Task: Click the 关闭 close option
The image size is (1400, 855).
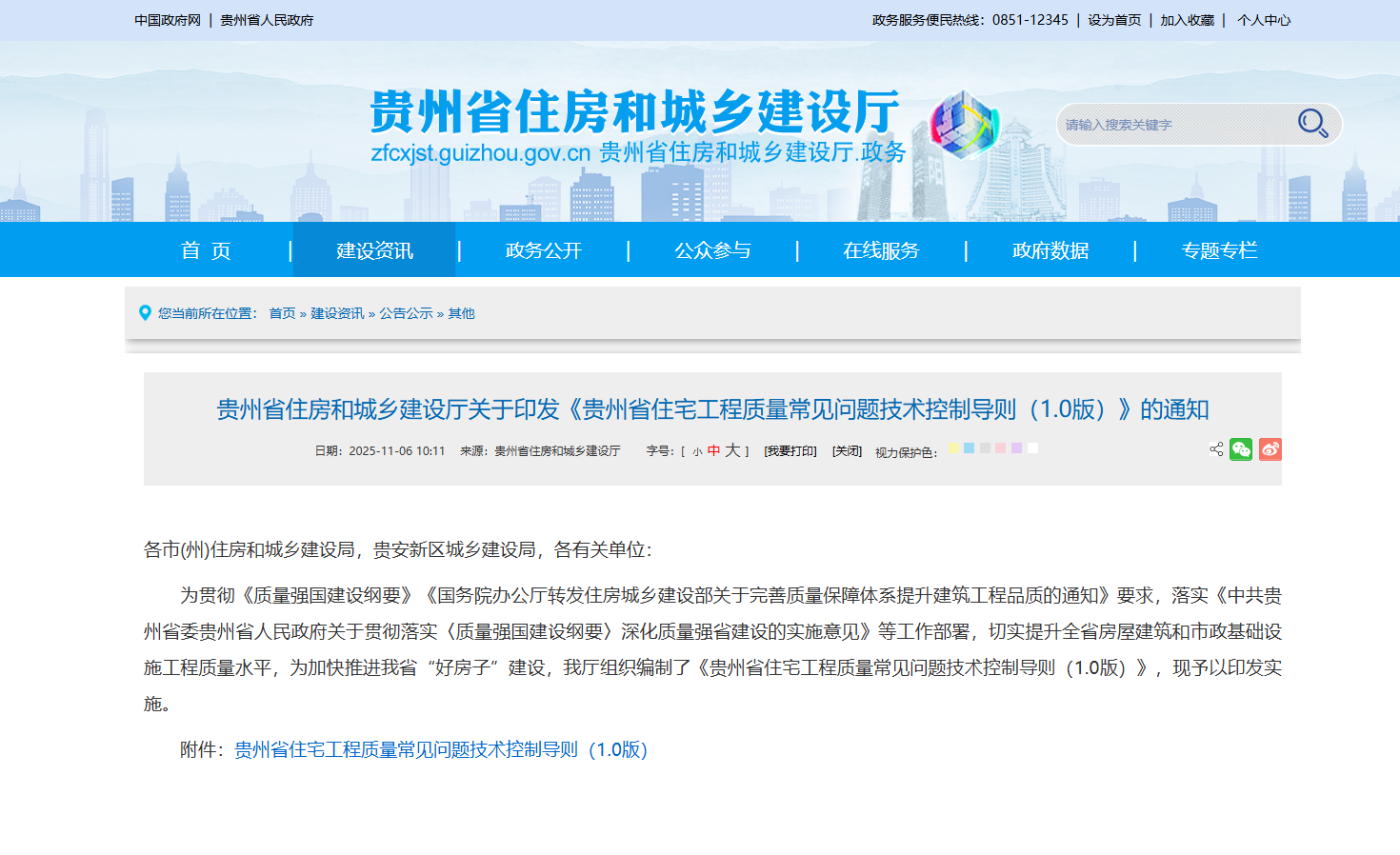Action: coord(846,449)
